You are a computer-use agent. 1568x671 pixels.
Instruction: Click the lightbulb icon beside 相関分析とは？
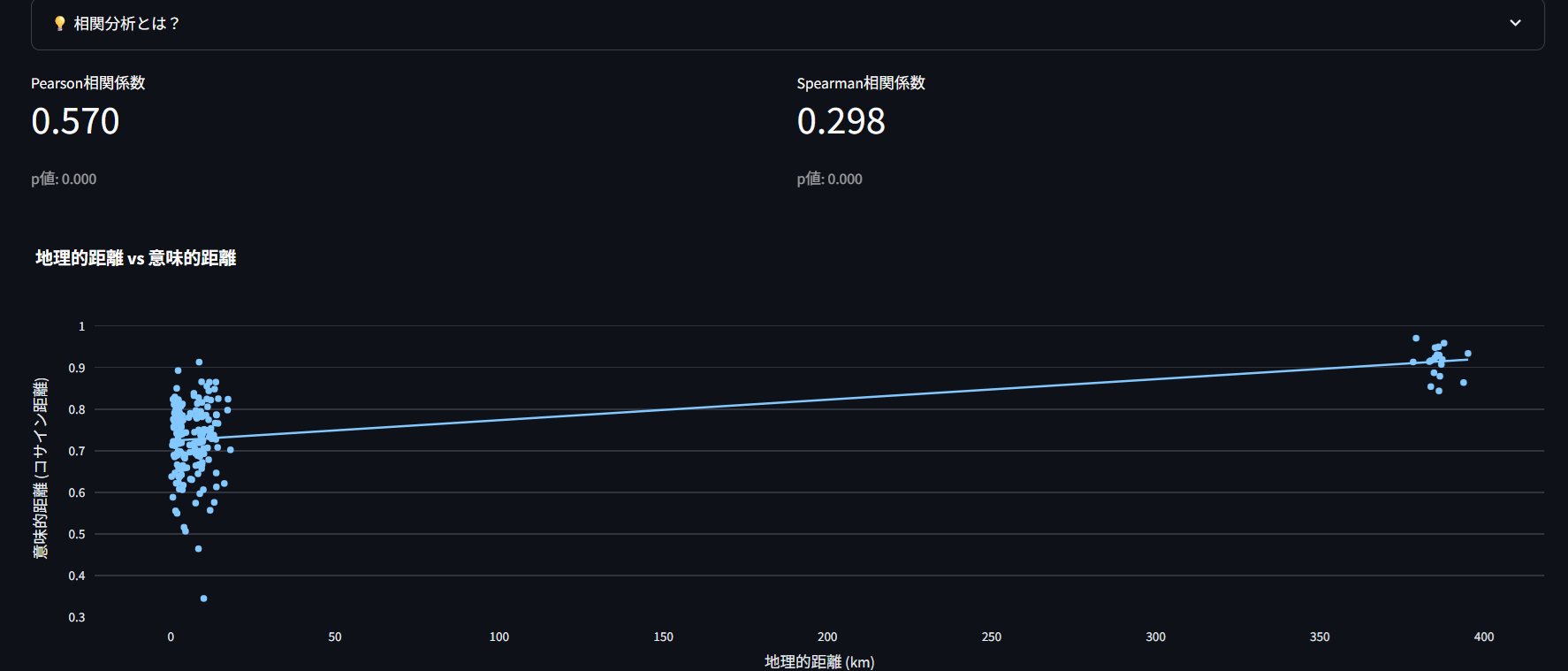(x=59, y=24)
